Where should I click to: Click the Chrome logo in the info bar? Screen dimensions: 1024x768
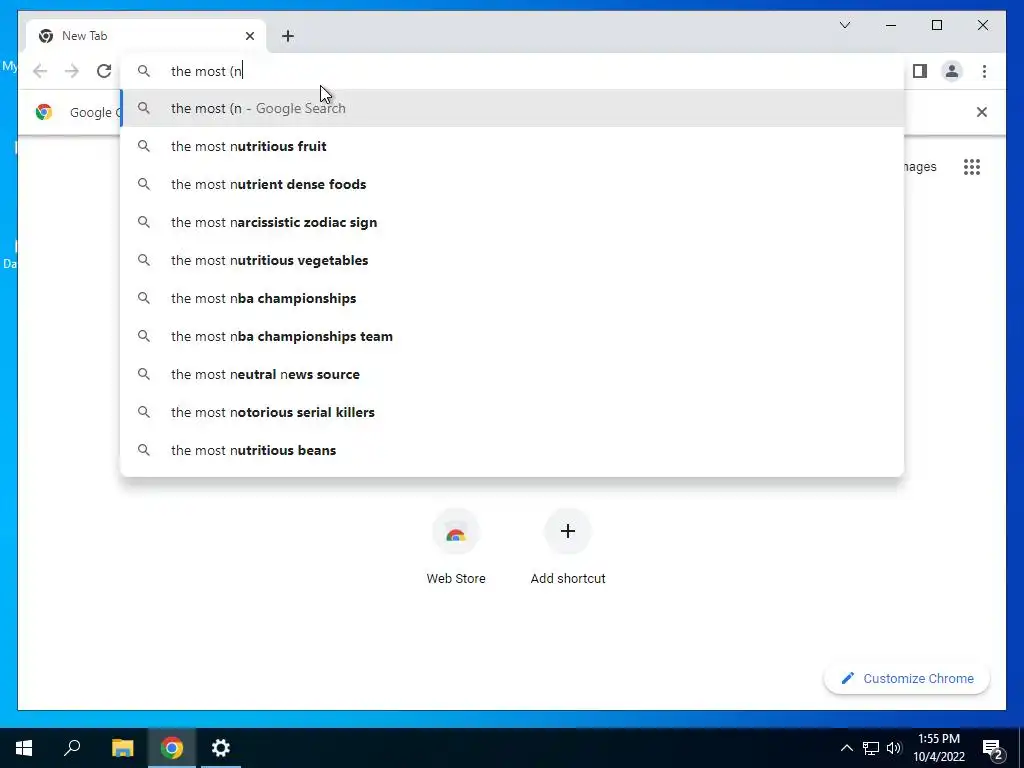44,112
